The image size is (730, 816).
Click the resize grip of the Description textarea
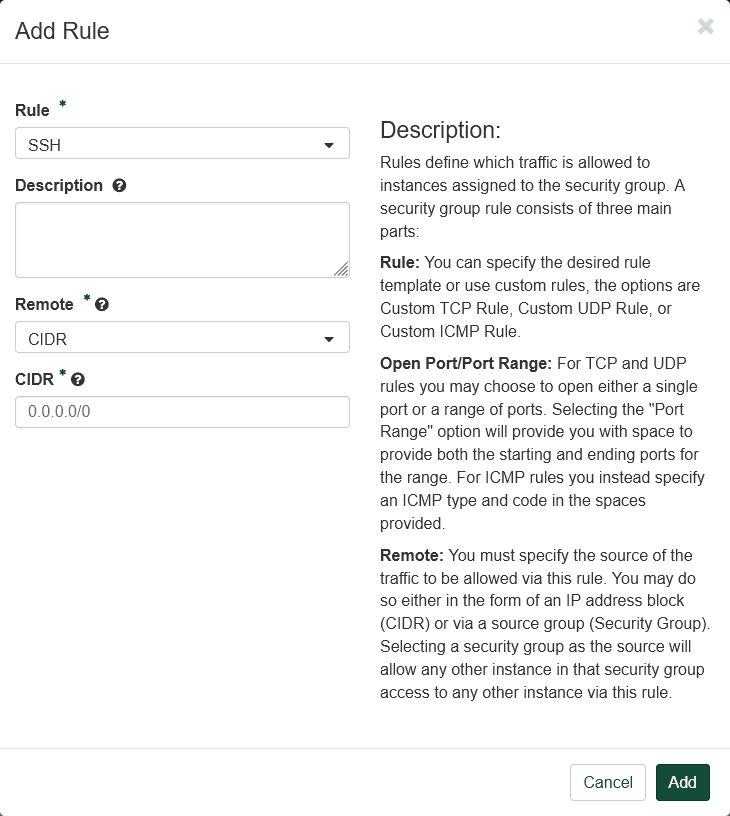coord(341,268)
